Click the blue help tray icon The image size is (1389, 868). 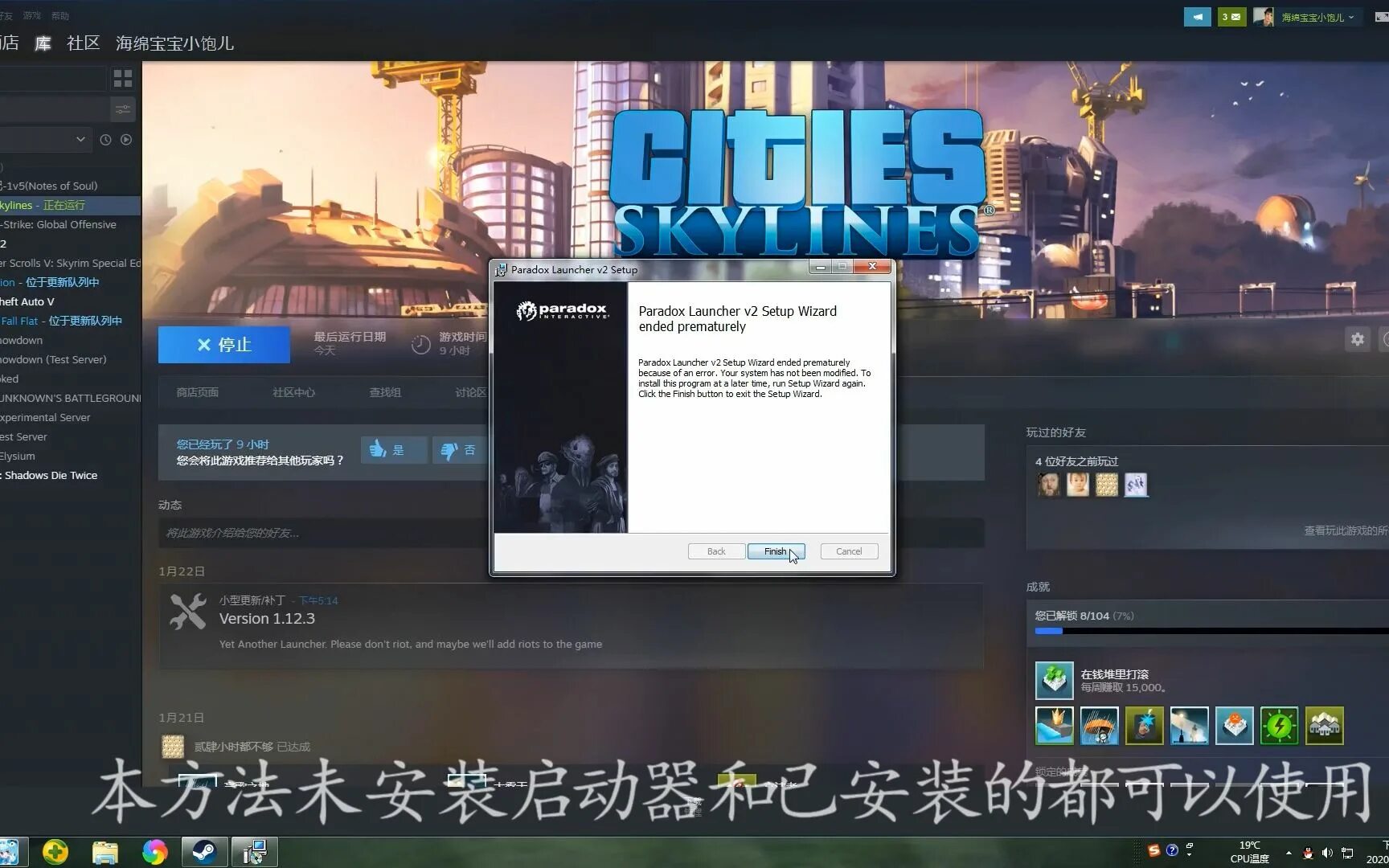[x=1172, y=850]
